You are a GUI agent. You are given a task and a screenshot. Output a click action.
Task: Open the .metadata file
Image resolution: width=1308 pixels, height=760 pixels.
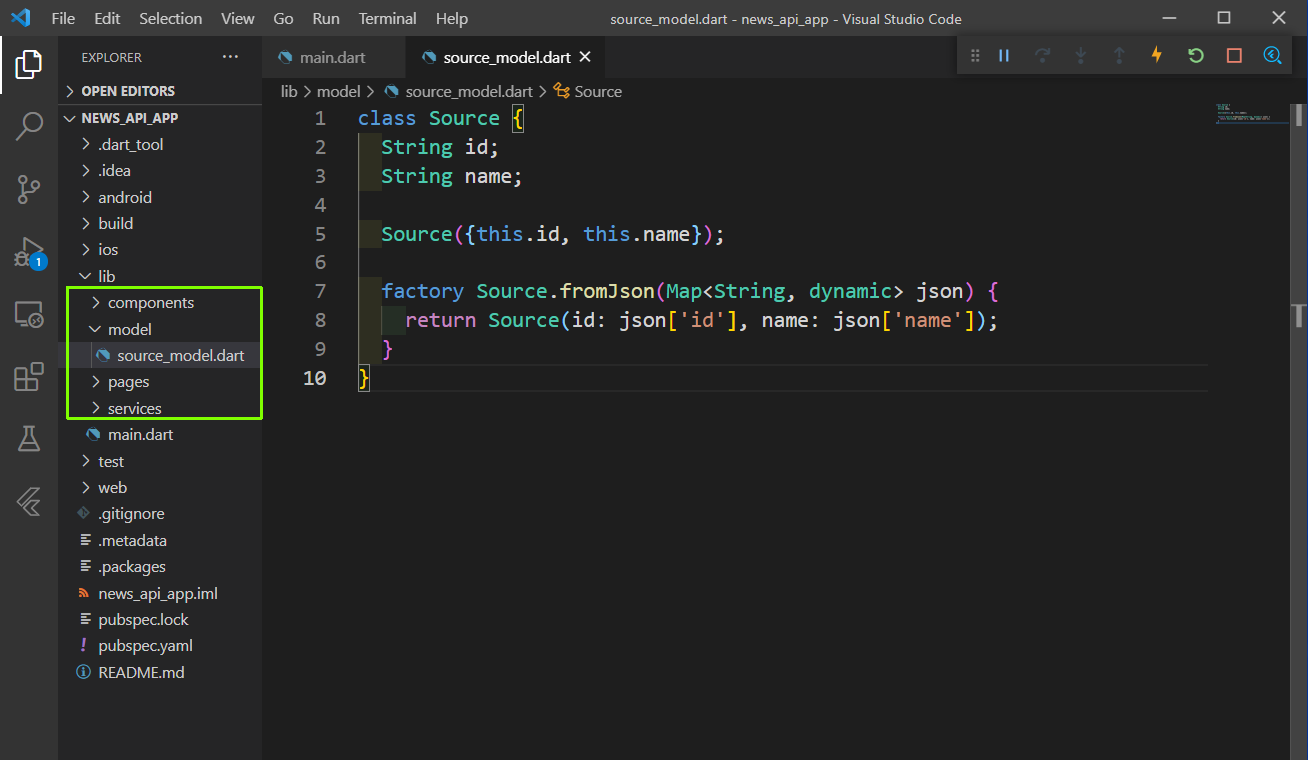(x=160, y=540)
